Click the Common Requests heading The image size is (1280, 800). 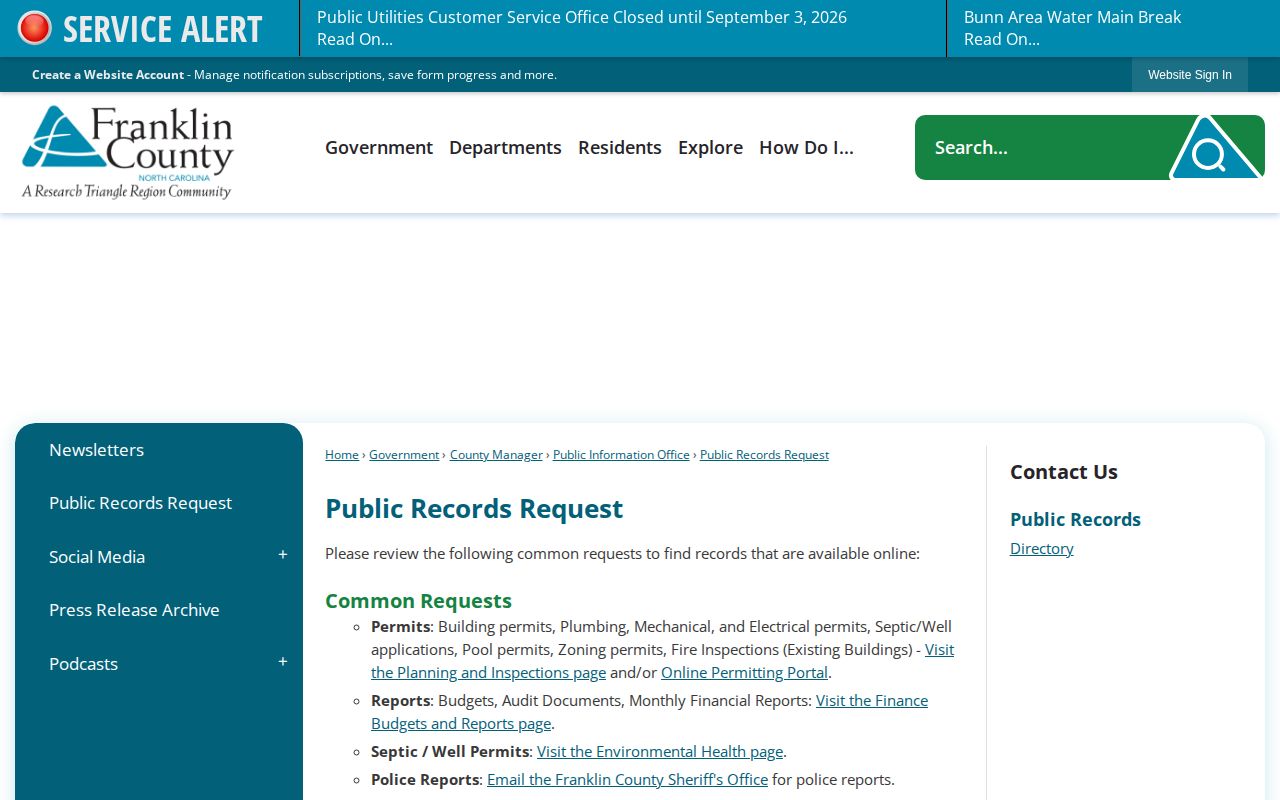418,601
